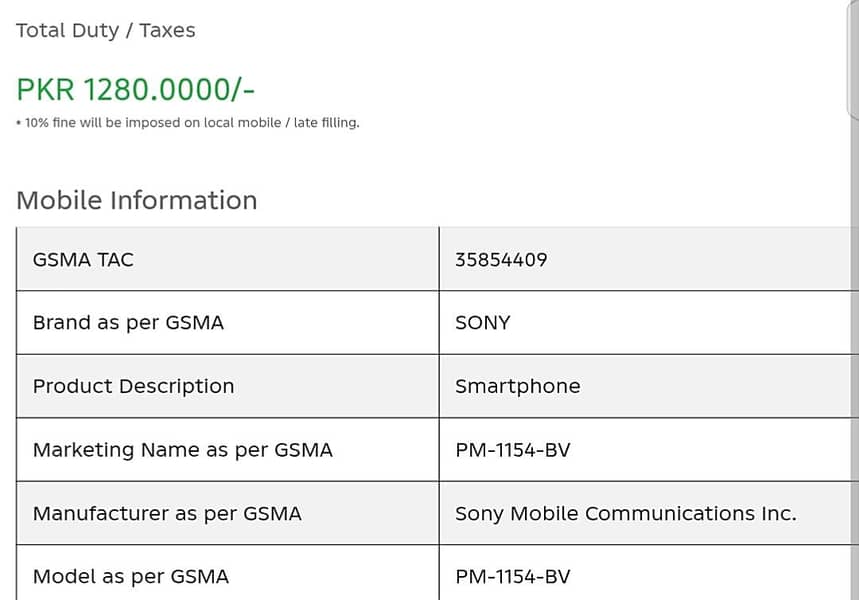Click the 10% fine notice text

coord(188,123)
